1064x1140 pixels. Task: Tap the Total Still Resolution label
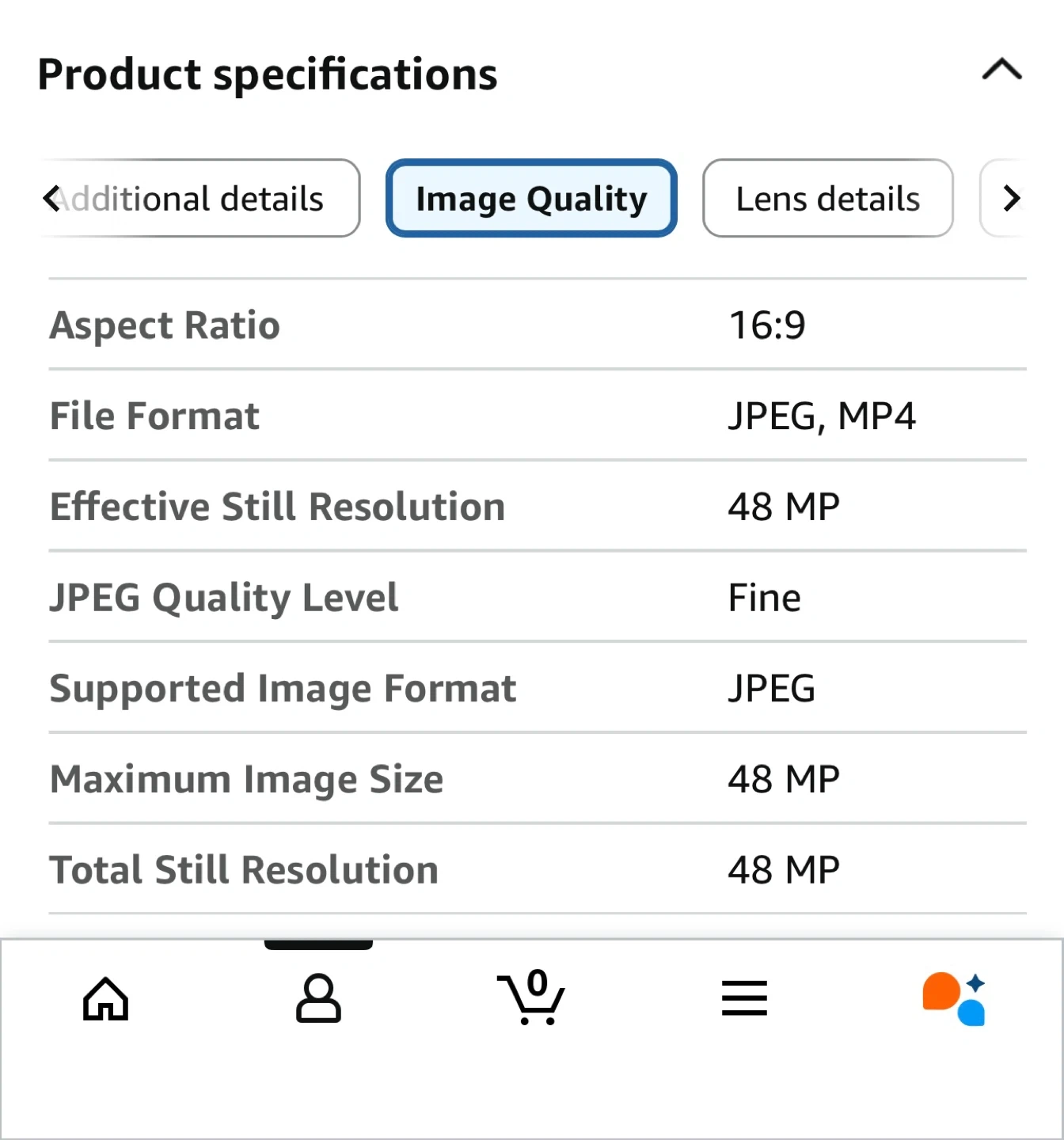244,870
